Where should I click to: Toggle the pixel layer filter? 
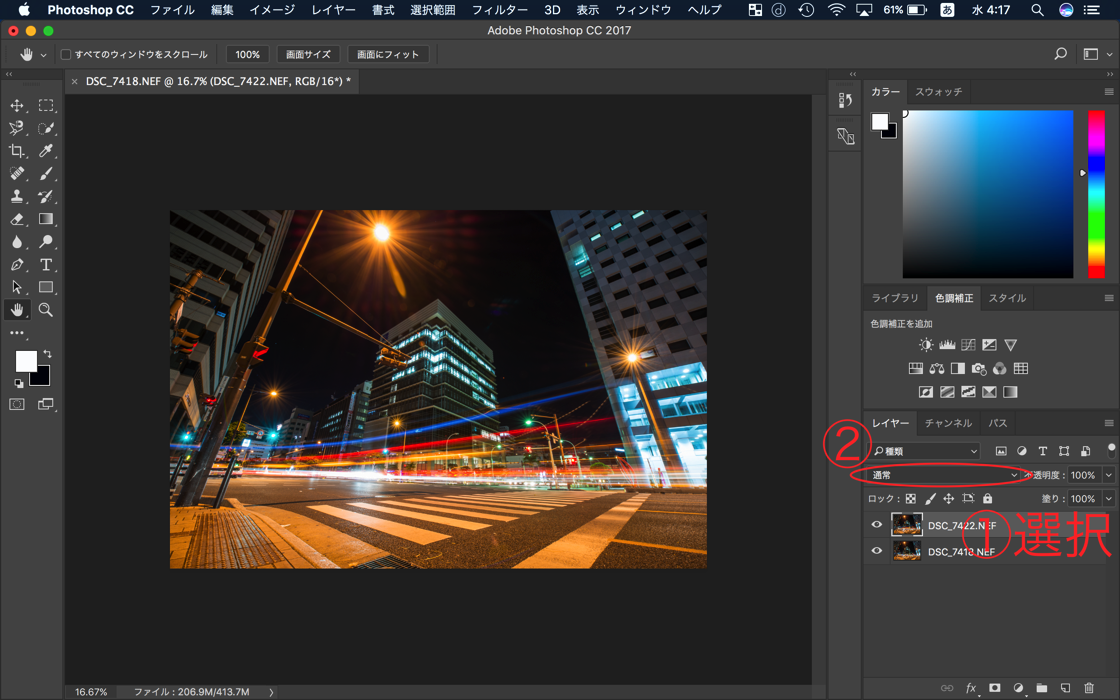click(x=1001, y=451)
